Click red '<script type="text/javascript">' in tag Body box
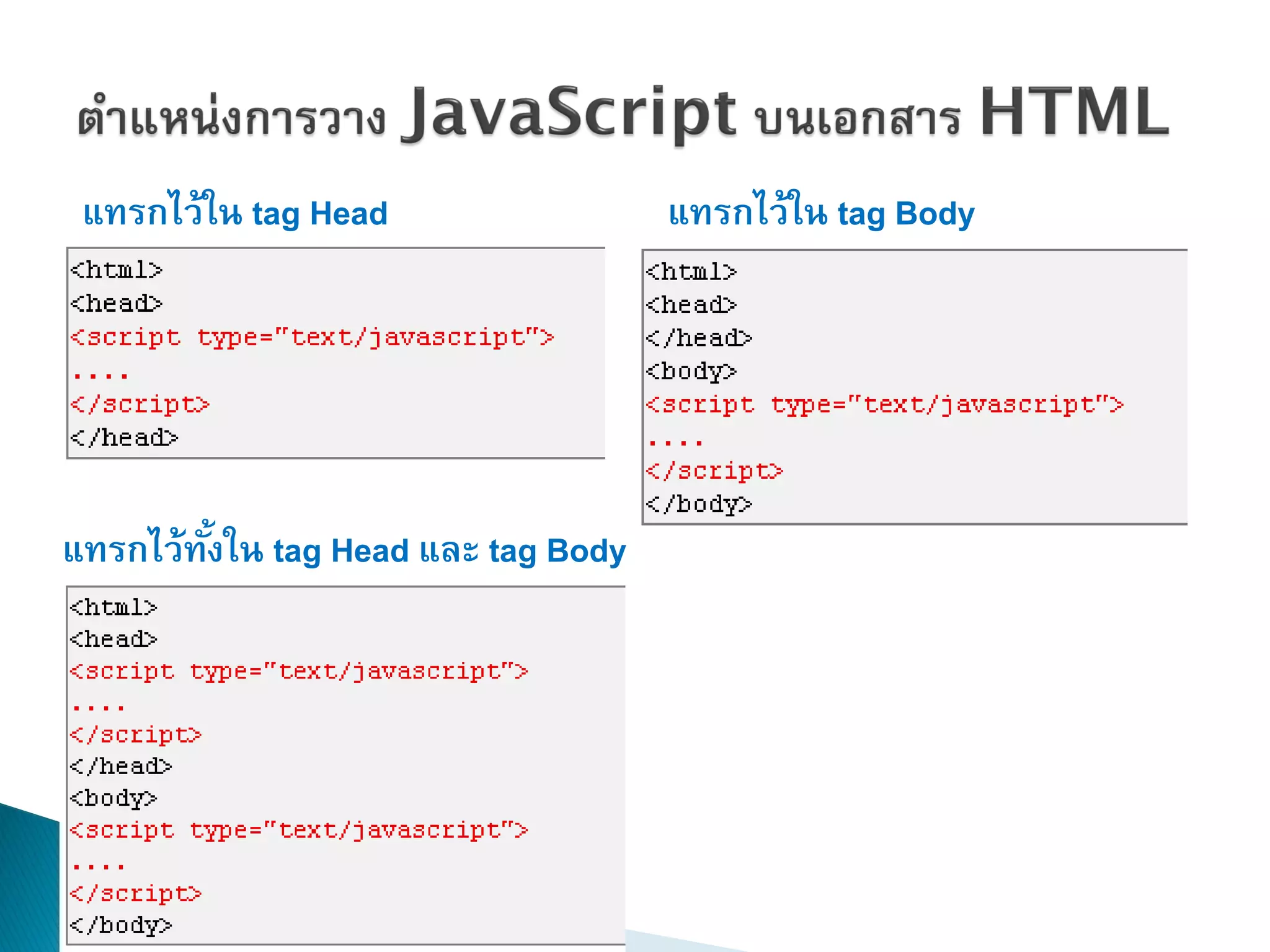This screenshot has width=1270, height=952. pos(884,405)
